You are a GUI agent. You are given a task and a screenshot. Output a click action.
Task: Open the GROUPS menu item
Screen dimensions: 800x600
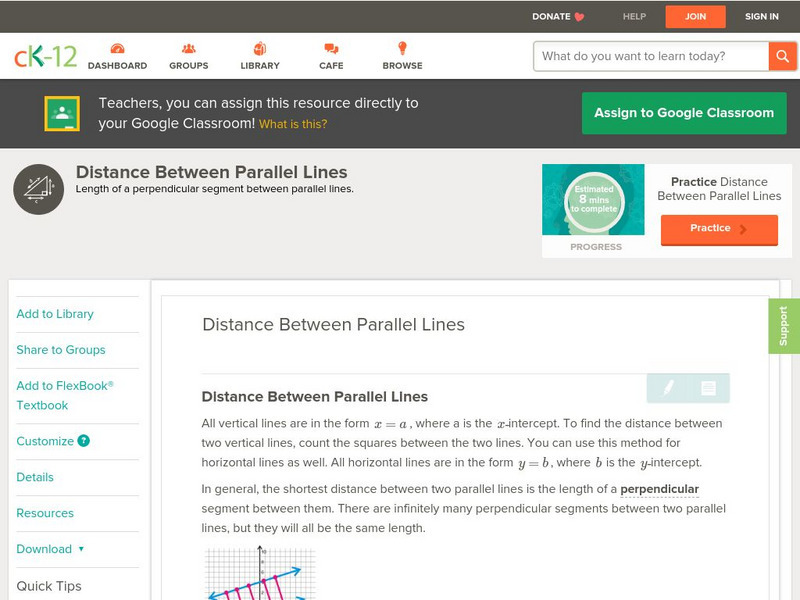point(189,66)
